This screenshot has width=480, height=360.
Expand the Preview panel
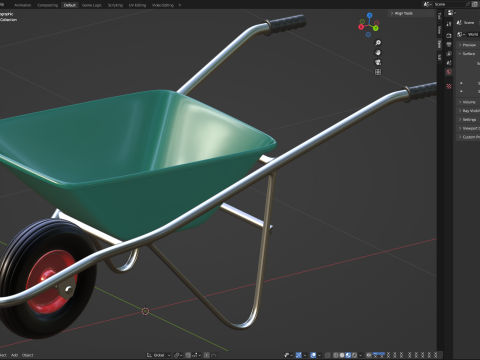pos(468,45)
